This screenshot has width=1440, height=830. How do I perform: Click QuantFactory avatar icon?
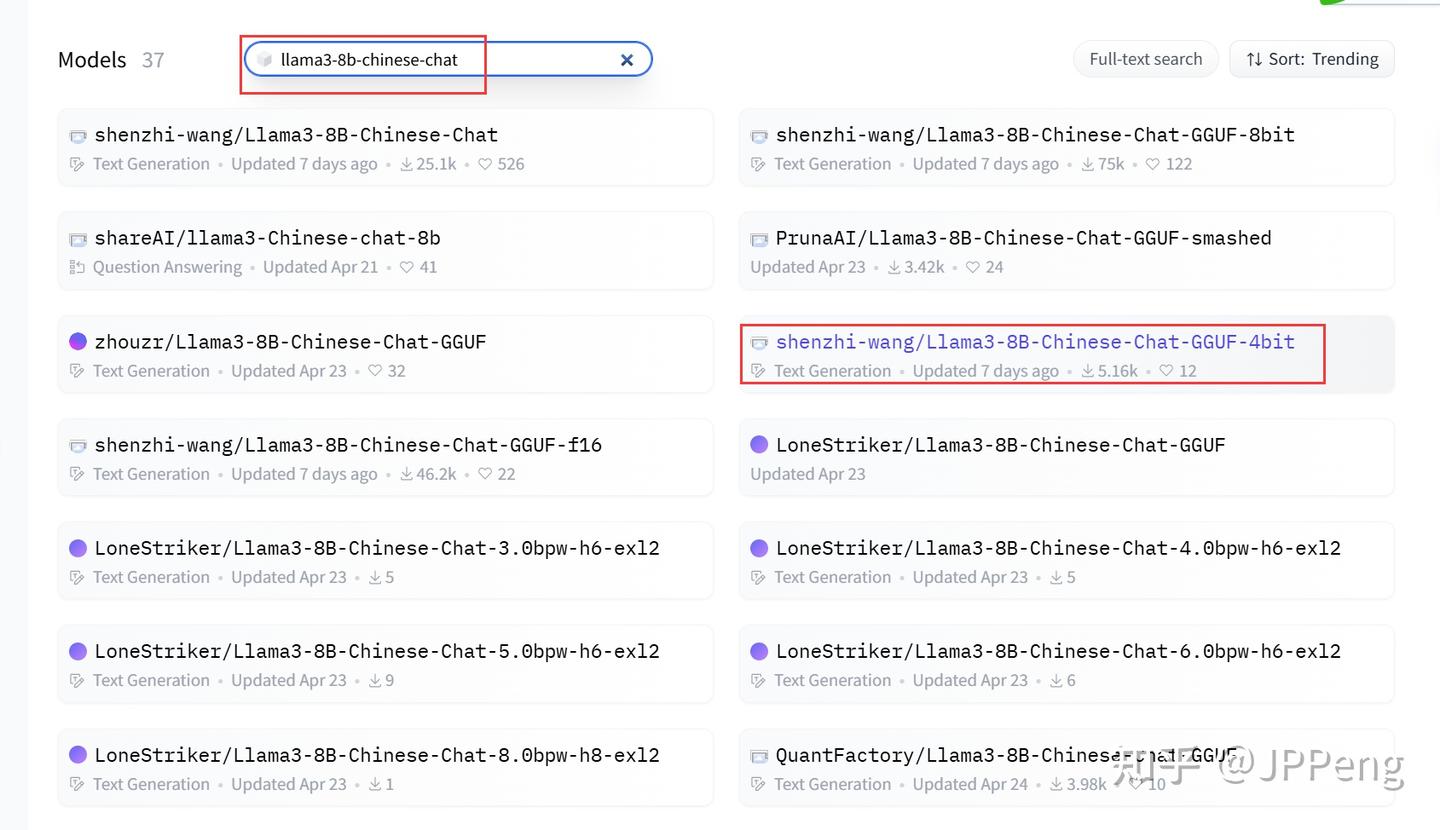(759, 755)
